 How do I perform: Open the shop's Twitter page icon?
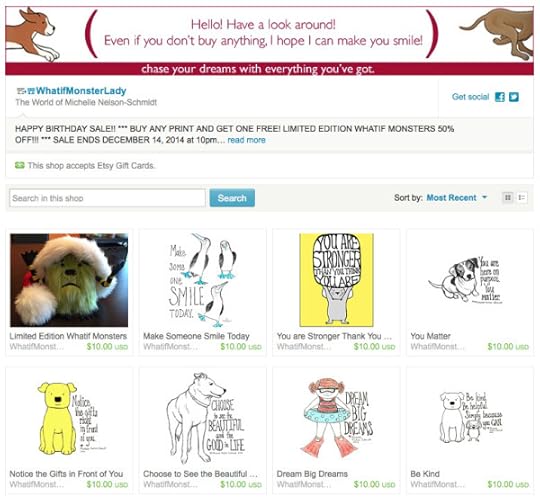click(x=513, y=97)
